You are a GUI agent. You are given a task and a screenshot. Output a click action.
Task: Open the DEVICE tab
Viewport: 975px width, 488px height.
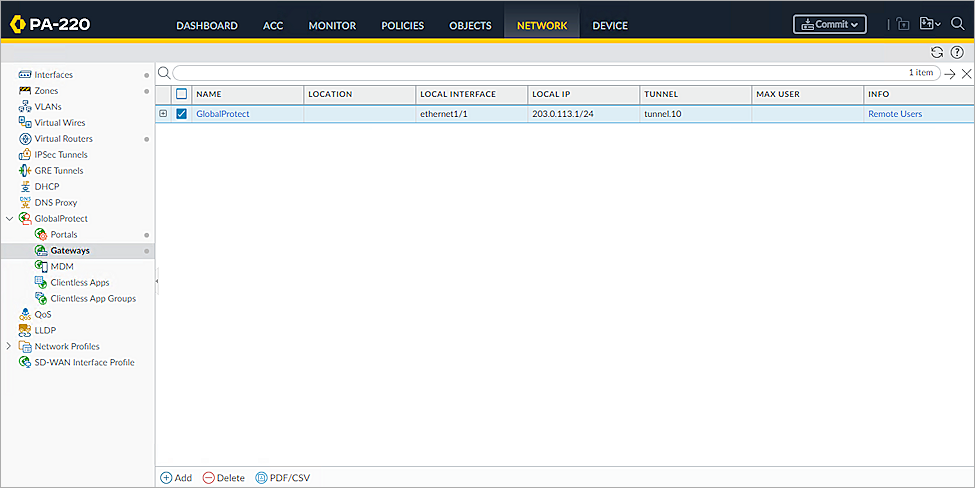click(610, 25)
